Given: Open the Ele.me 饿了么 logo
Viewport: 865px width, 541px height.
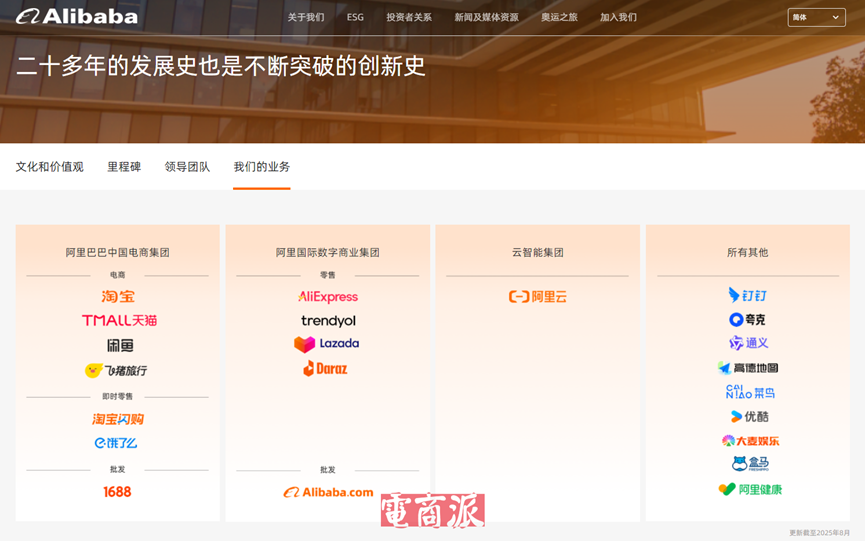Looking at the screenshot, I should [116, 443].
